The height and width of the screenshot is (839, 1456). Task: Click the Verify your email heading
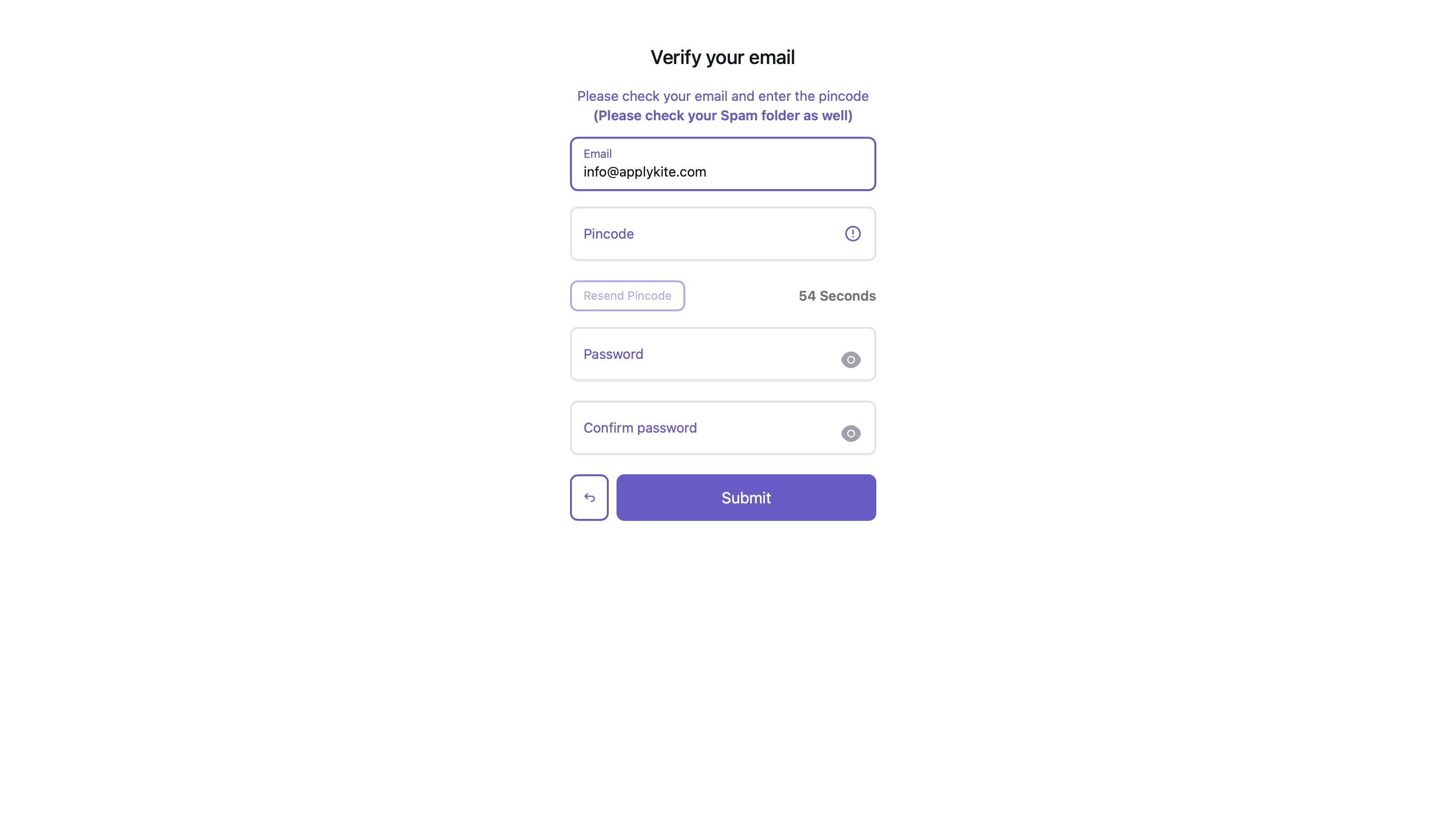(723, 57)
